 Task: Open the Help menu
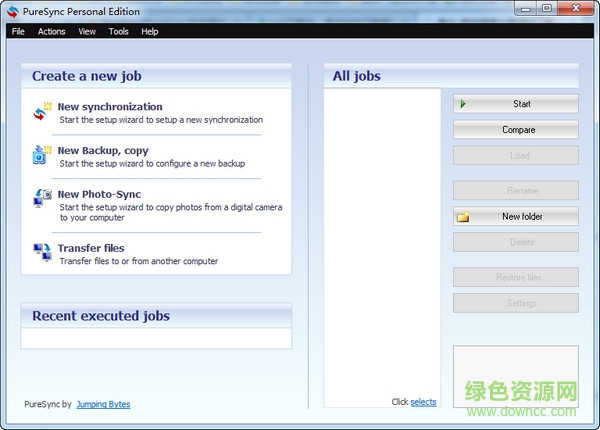click(x=150, y=31)
